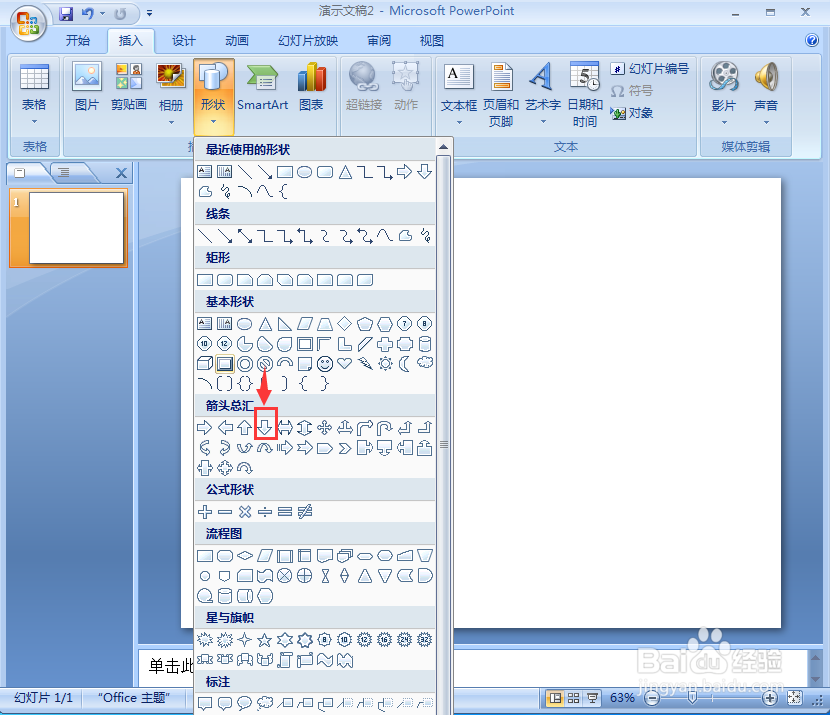830x715 pixels.
Task: Open the 相册 photo album dropdown
Action: click(x=171, y=95)
